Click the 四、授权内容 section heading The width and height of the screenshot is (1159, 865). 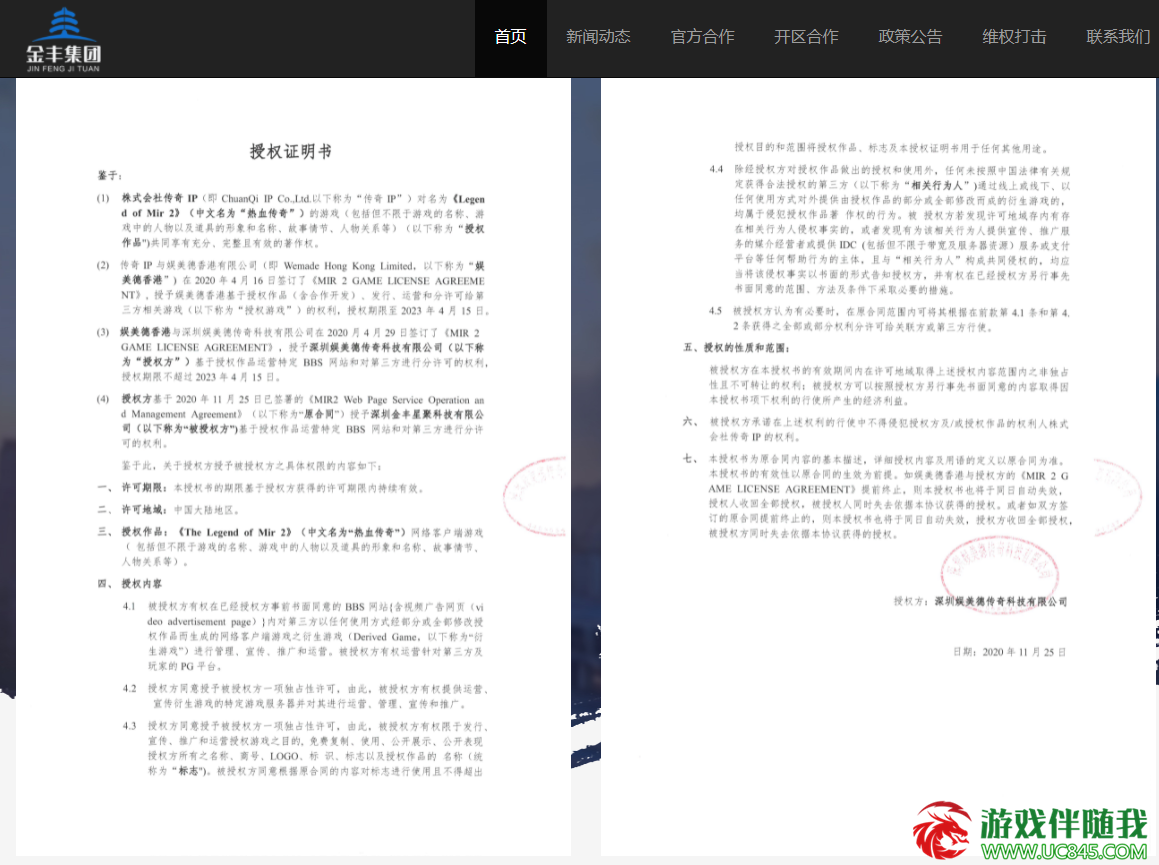point(130,584)
